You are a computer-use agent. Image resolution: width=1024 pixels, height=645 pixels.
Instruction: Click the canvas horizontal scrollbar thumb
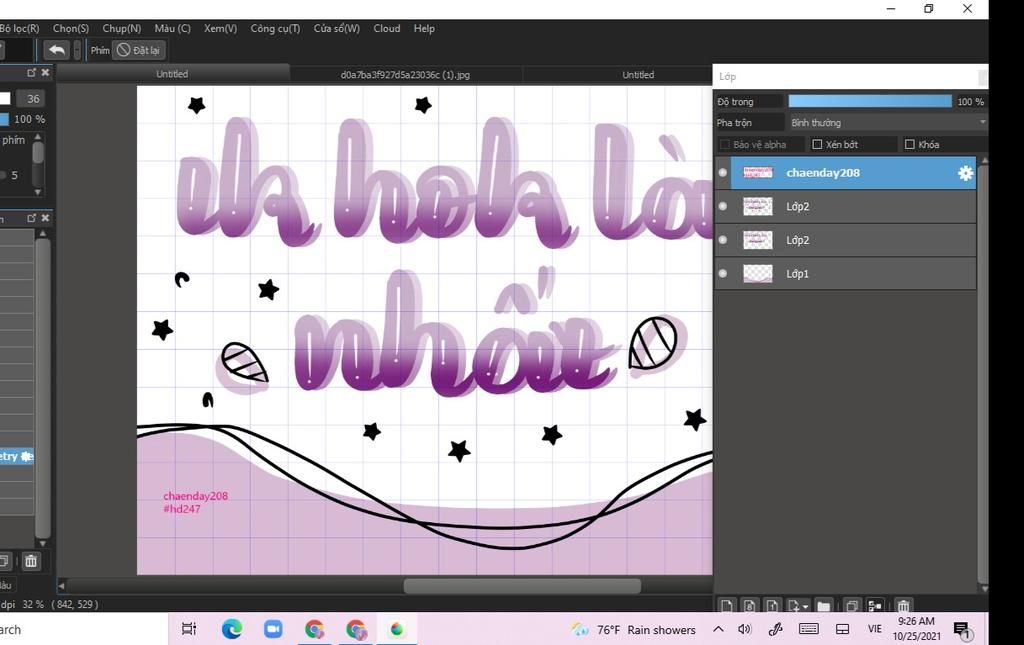click(x=522, y=586)
